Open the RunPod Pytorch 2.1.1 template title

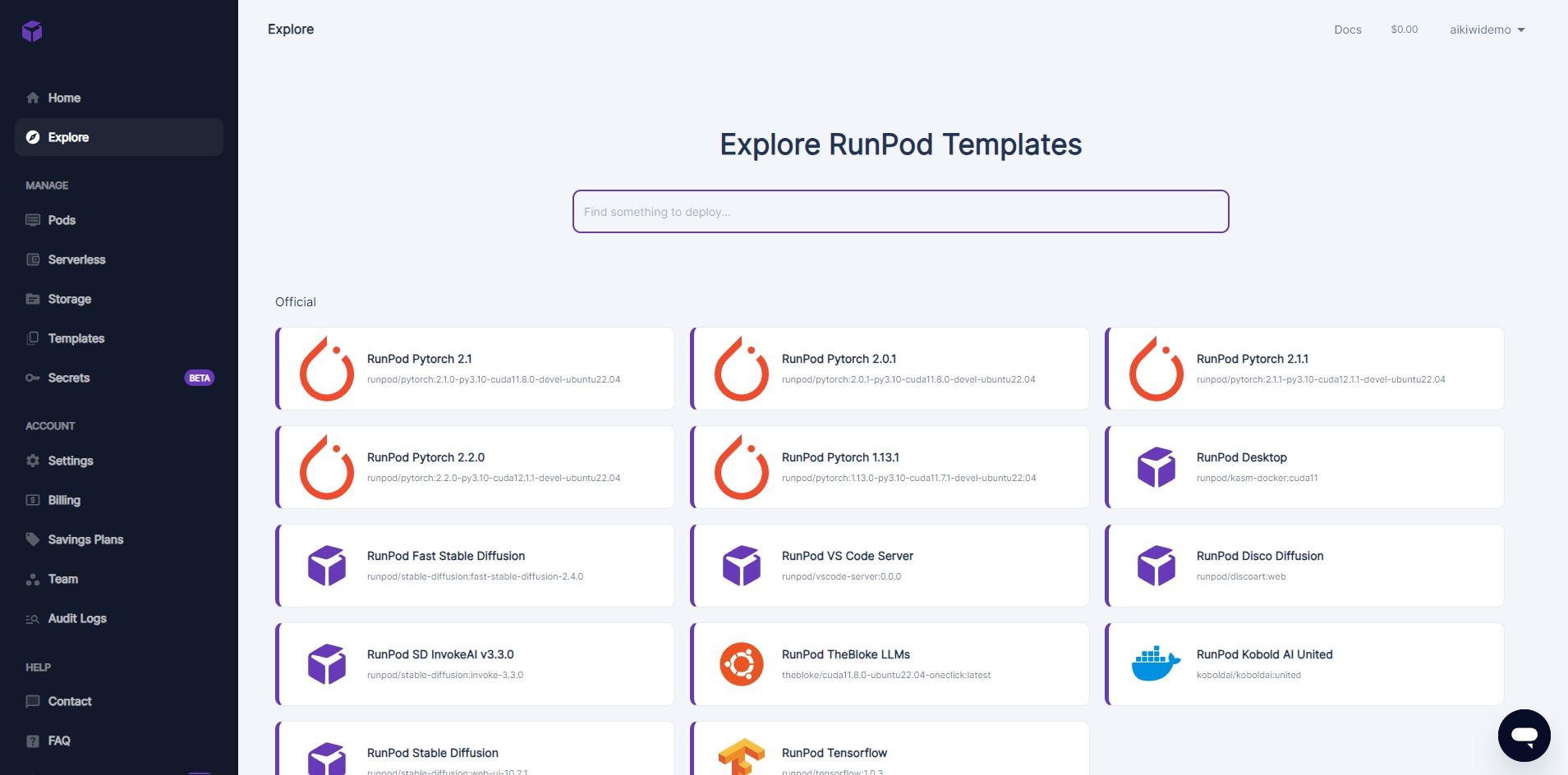click(x=1253, y=359)
